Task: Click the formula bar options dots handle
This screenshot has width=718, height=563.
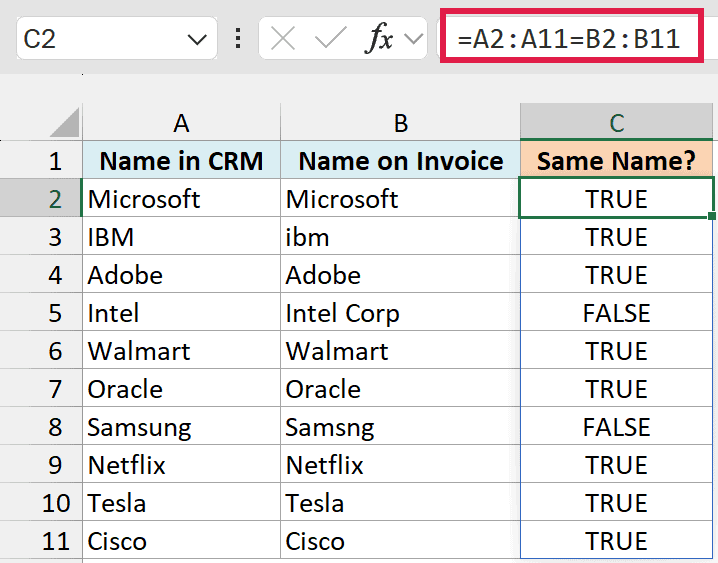Action: [238, 38]
